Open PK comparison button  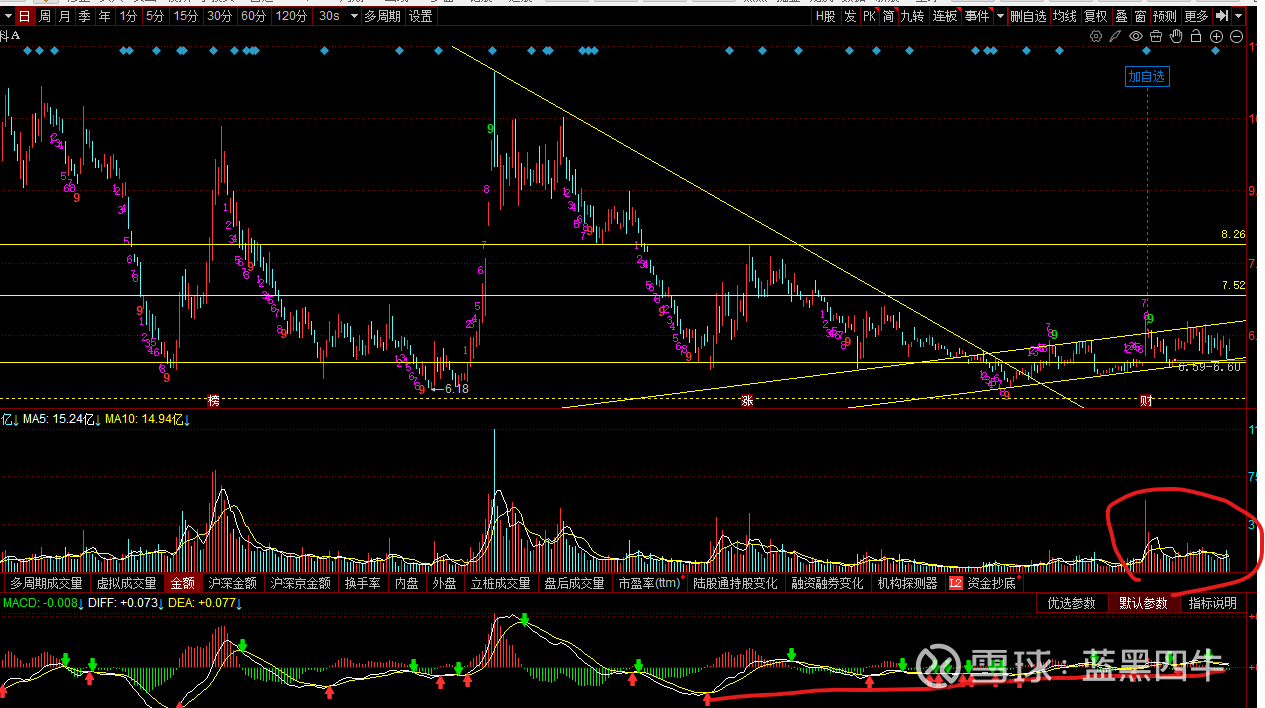(x=869, y=16)
